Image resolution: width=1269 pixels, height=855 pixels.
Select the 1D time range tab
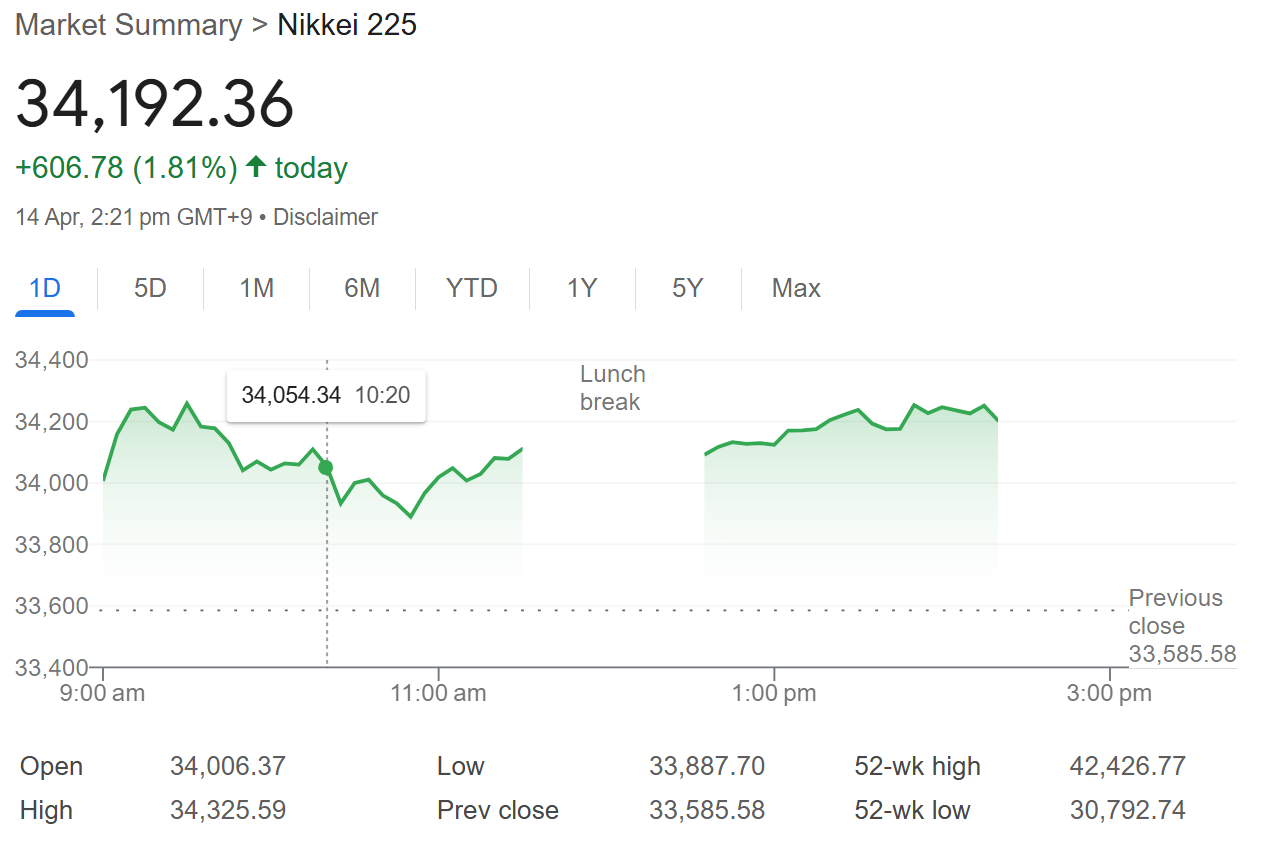click(45, 289)
